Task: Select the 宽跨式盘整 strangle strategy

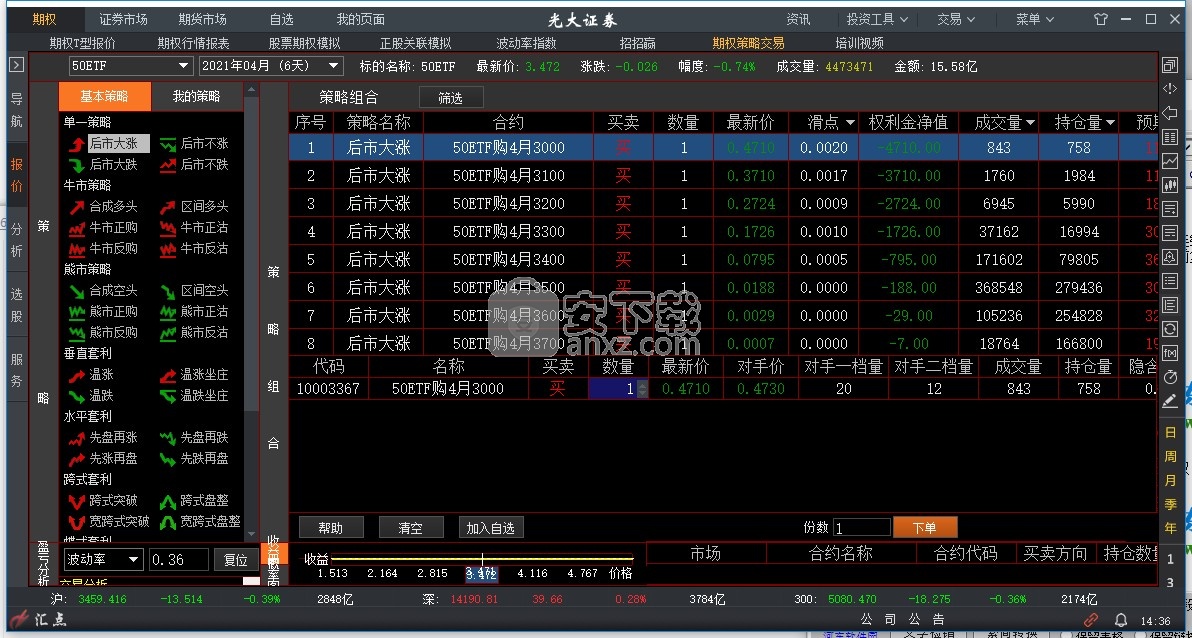Action: pos(200,522)
